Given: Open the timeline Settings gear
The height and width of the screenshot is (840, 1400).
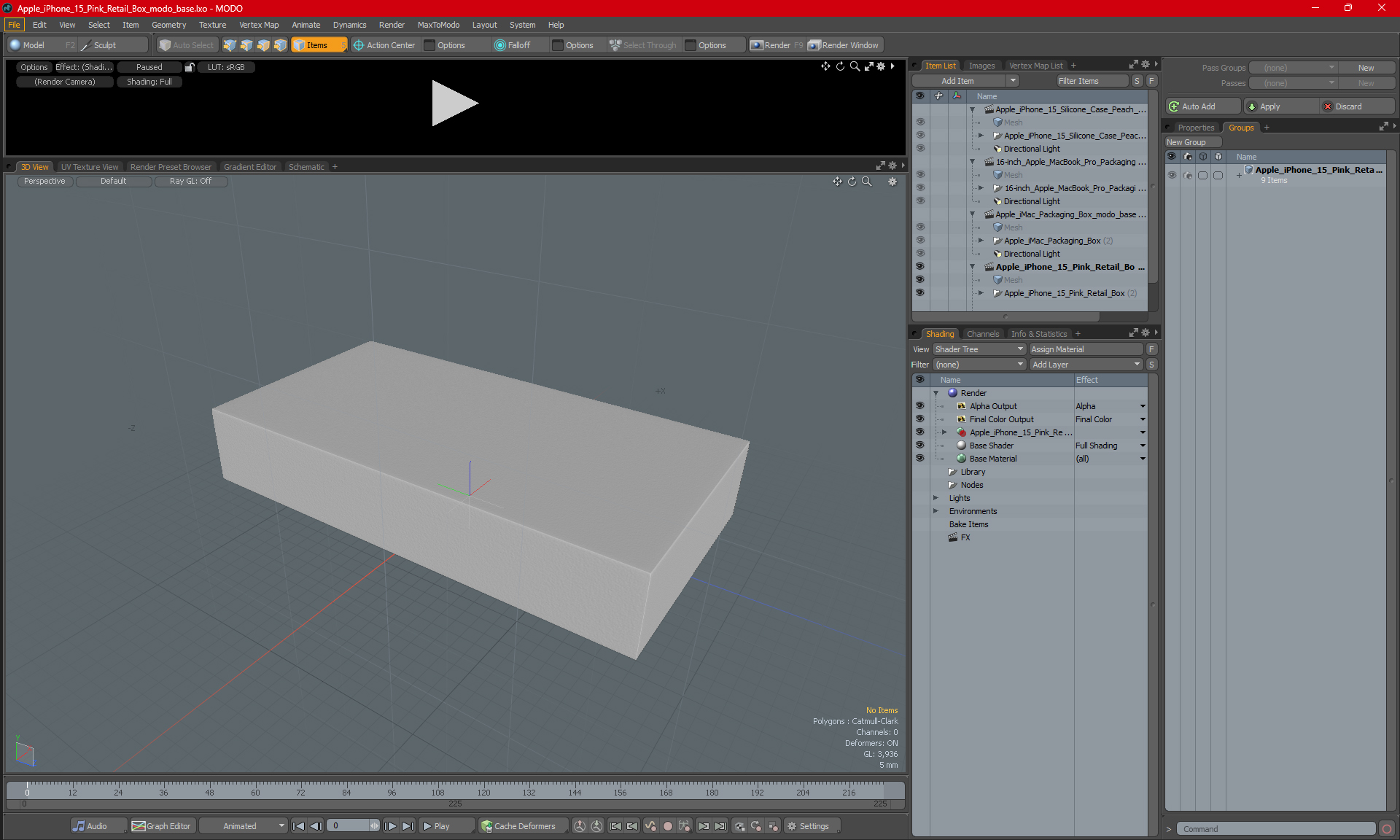Looking at the screenshot, I should pyautogui.click(x=808, y=826).
